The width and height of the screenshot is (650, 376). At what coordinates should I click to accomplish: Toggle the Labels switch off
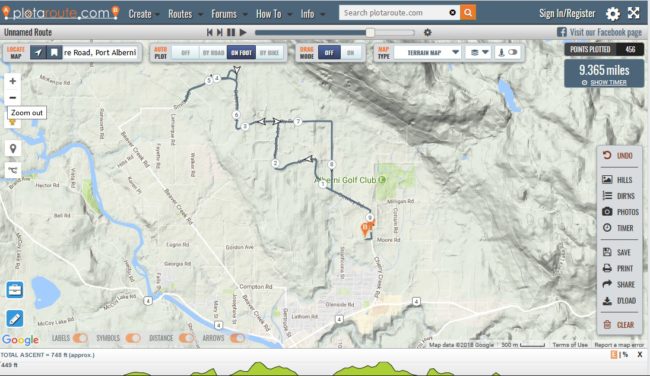(x=80, y=338)
